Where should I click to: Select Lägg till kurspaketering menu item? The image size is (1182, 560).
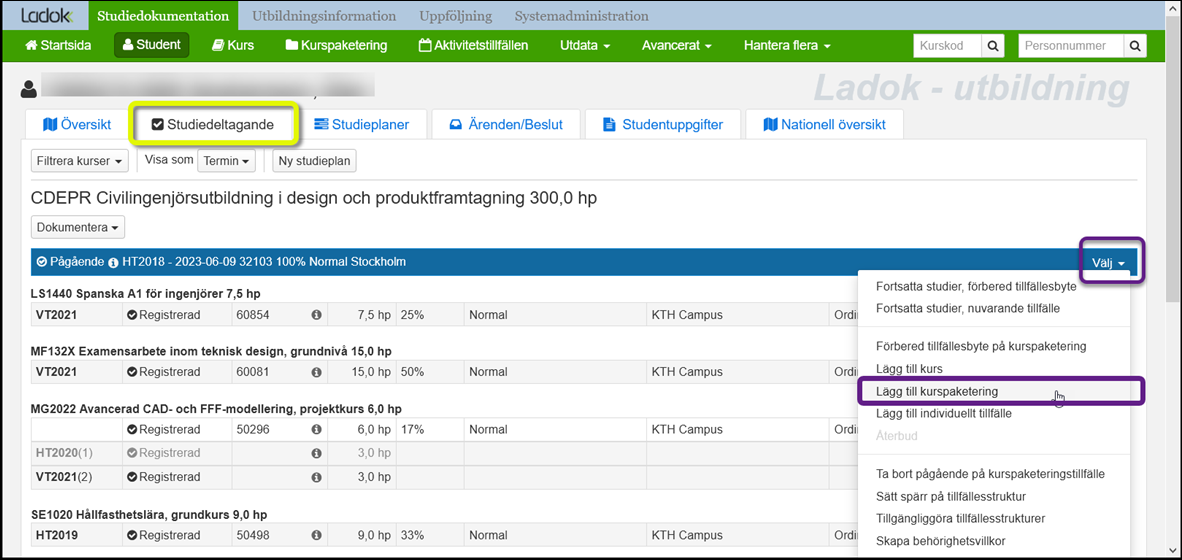point(937,391)
